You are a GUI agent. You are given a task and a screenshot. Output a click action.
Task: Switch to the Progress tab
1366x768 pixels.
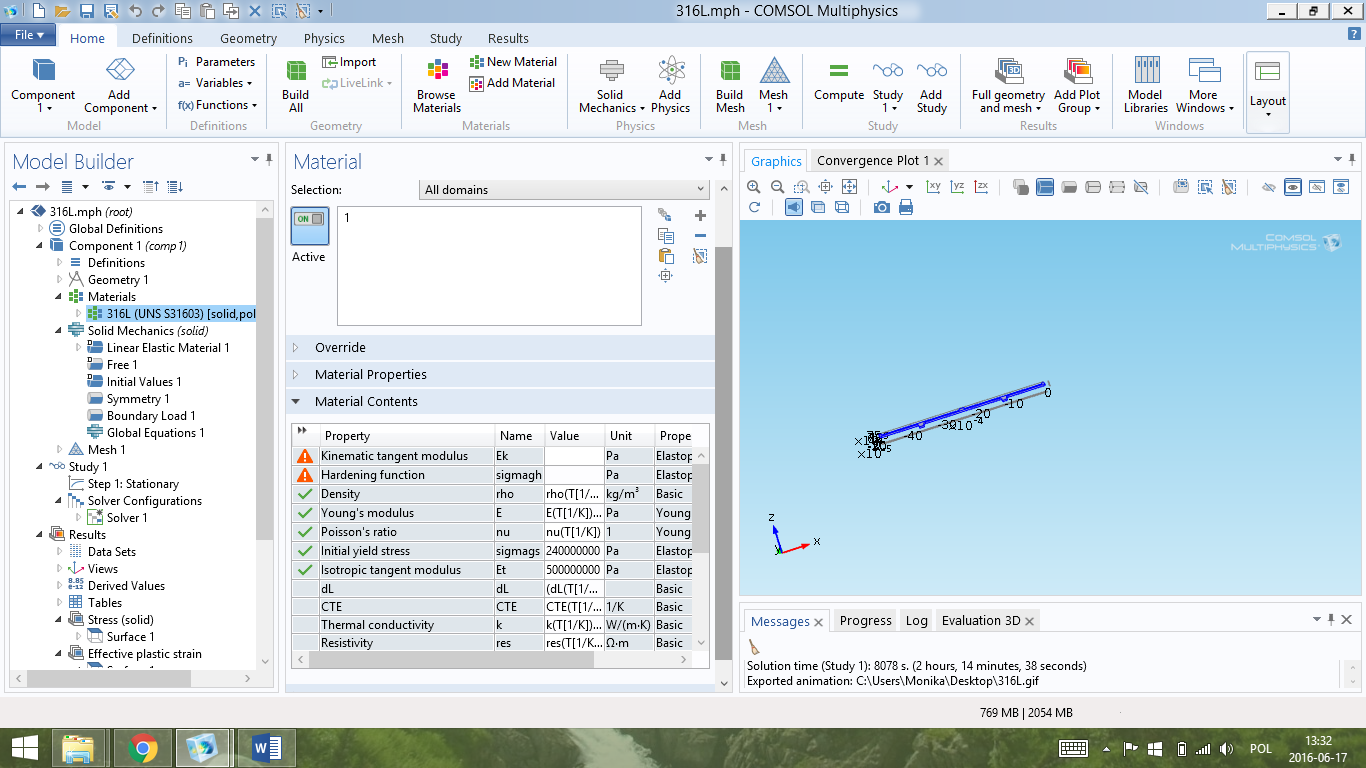865,621
